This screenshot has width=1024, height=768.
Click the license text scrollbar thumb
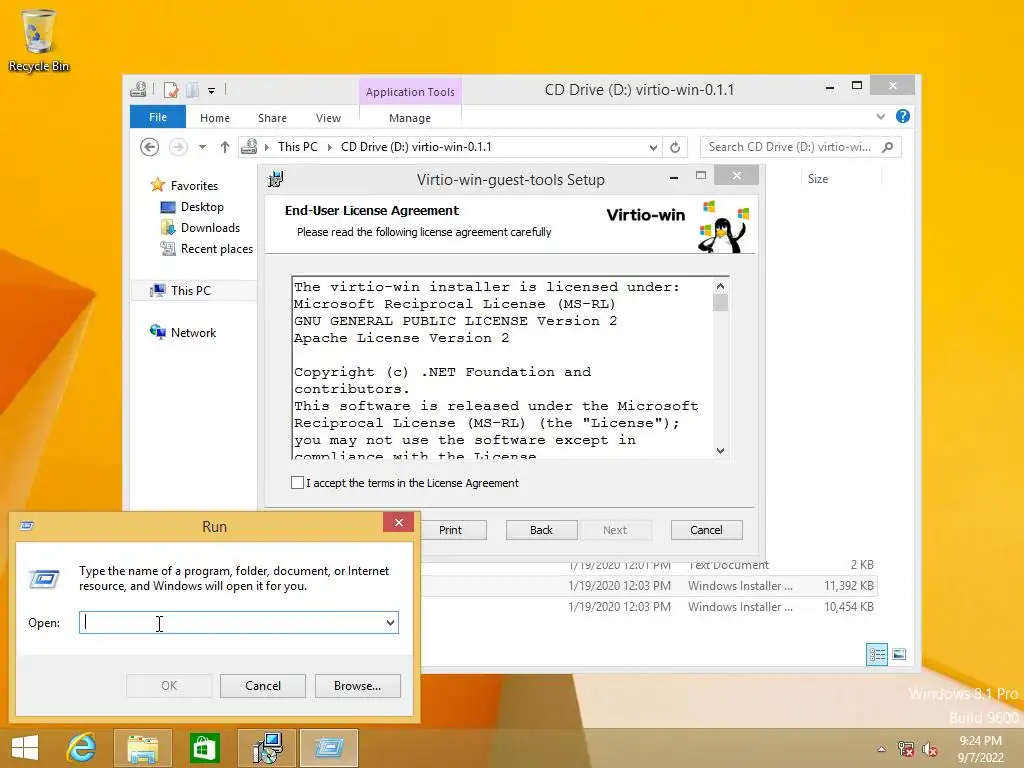(x=720, y=302)
